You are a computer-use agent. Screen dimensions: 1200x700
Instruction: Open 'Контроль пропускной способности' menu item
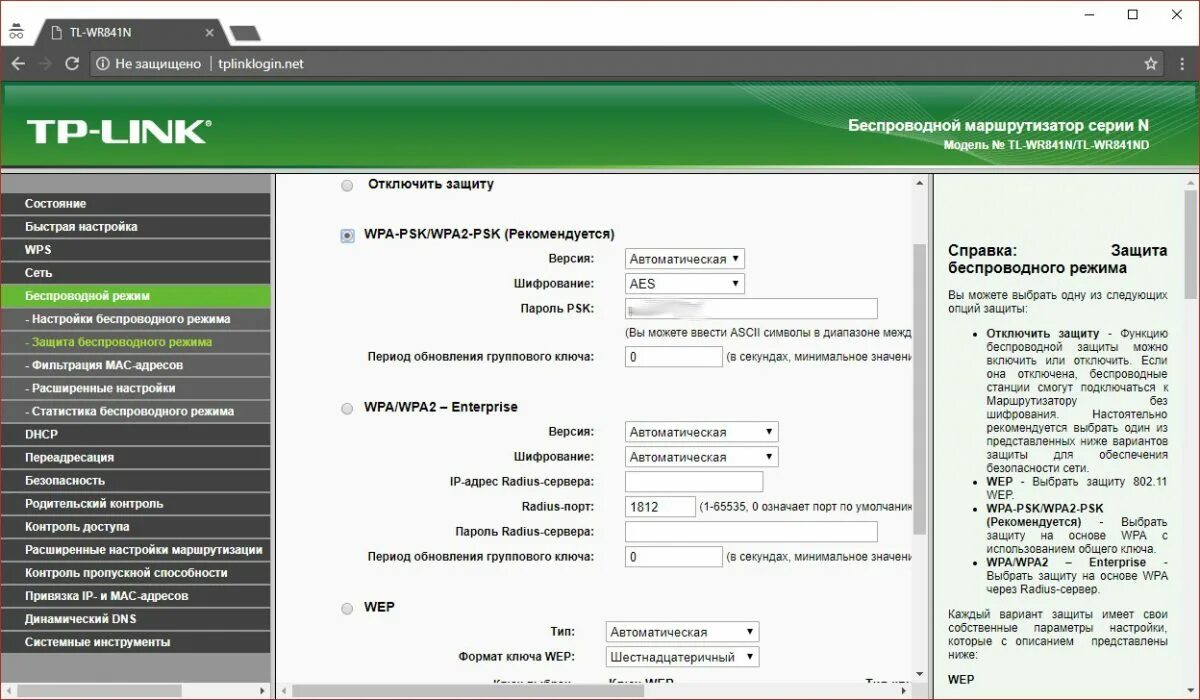click(x=136, y=573)
